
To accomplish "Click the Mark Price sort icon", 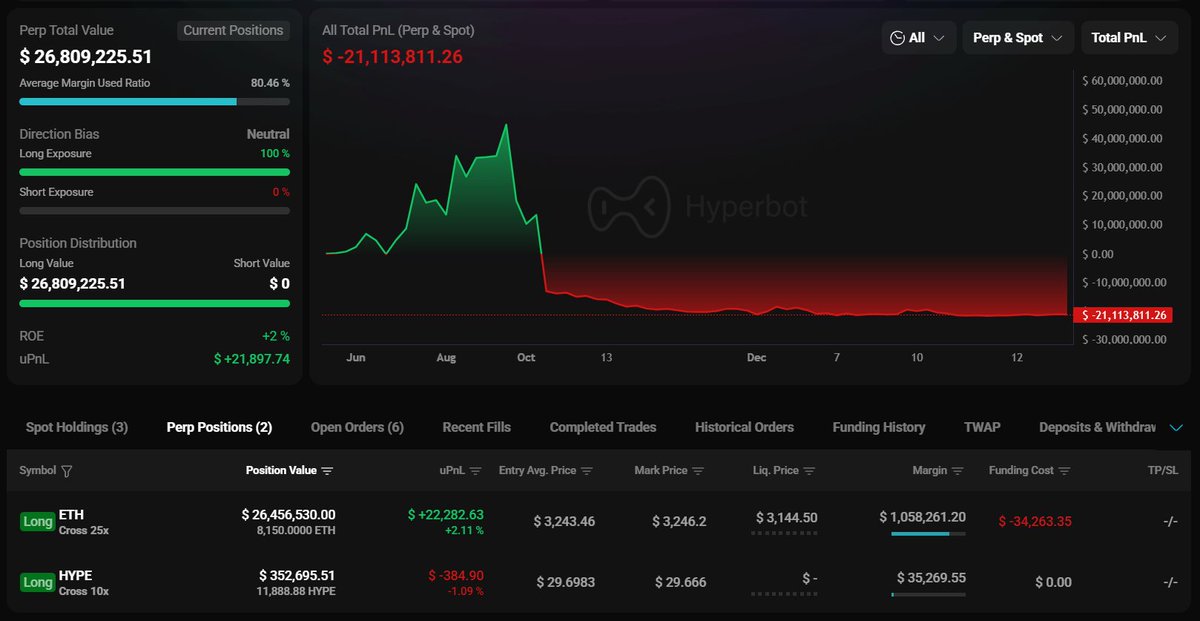I will (698, 471).
